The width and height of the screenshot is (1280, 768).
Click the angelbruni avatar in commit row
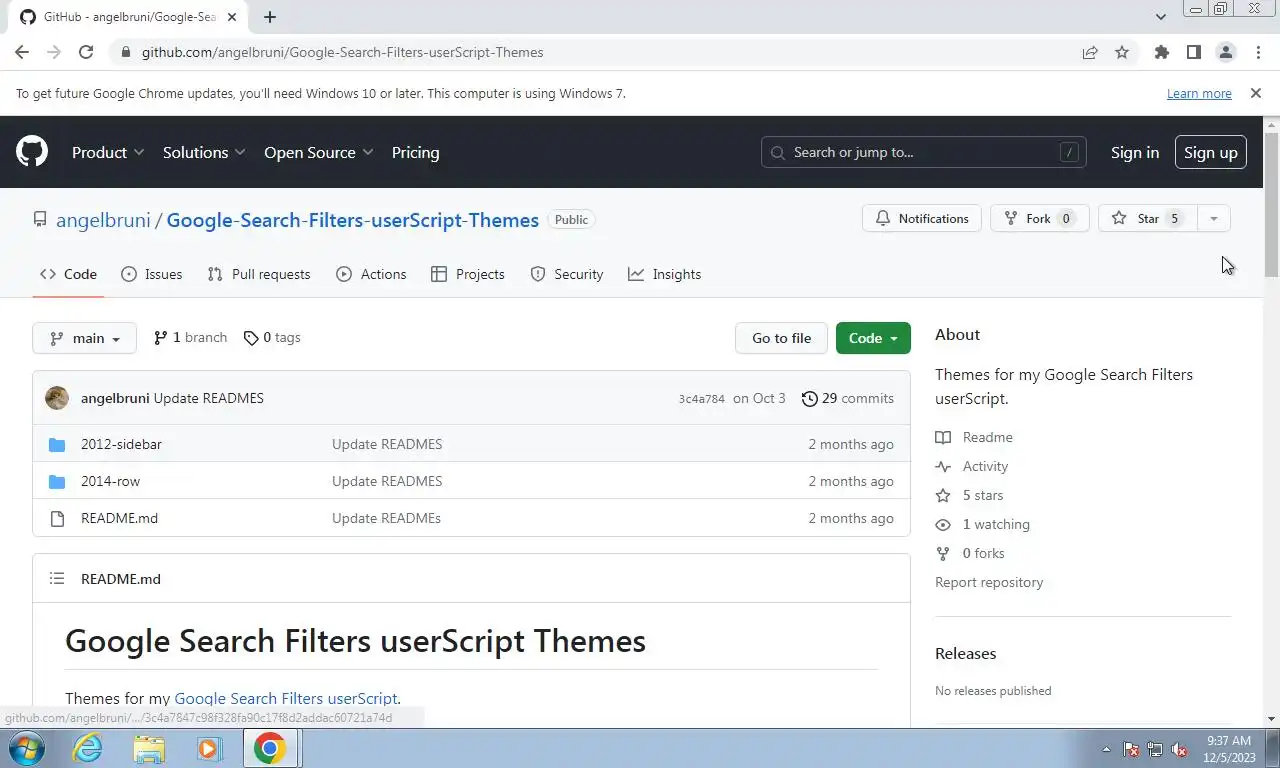[x=57, y=398]
